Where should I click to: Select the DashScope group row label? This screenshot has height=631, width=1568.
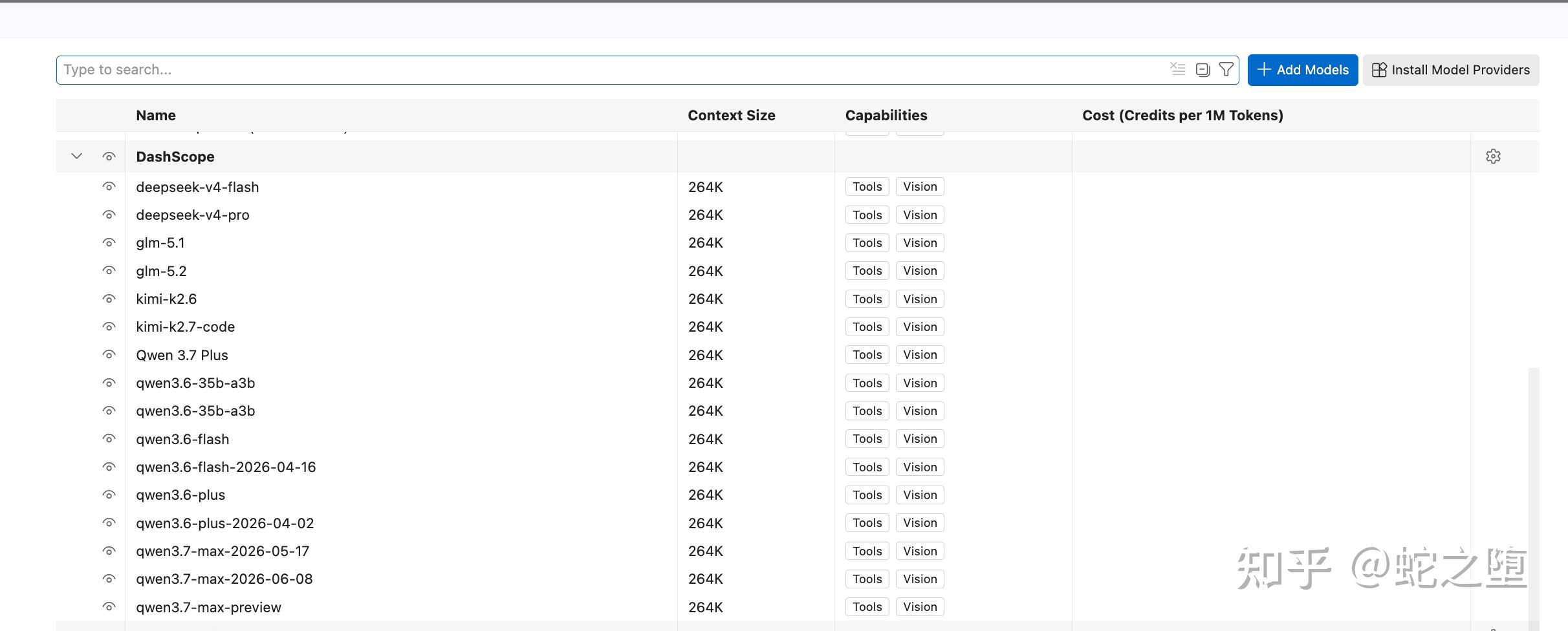(175, 156)
